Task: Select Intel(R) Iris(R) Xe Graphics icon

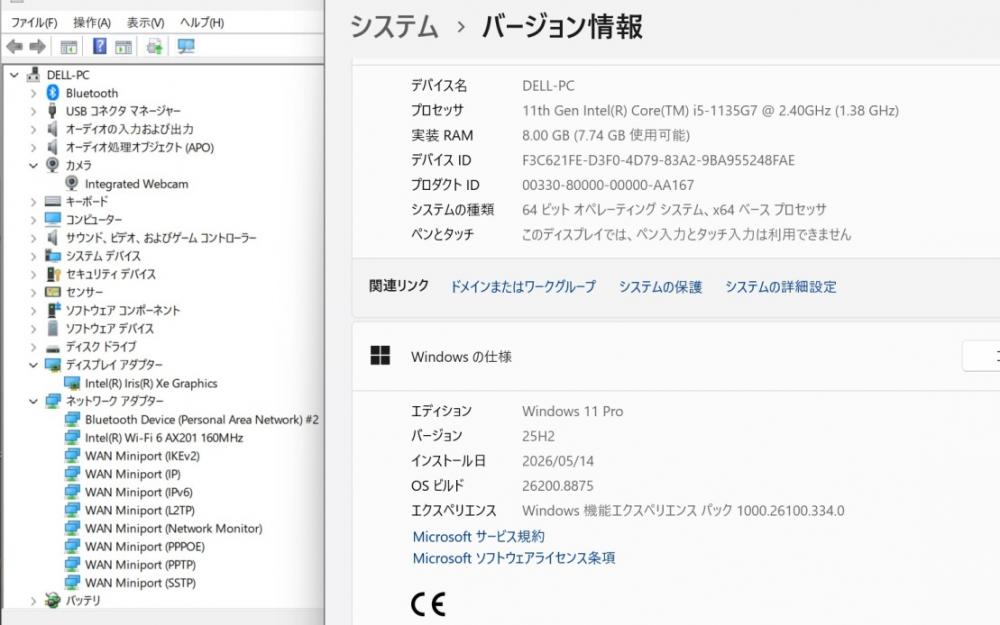Action: (x=72, y=383)
